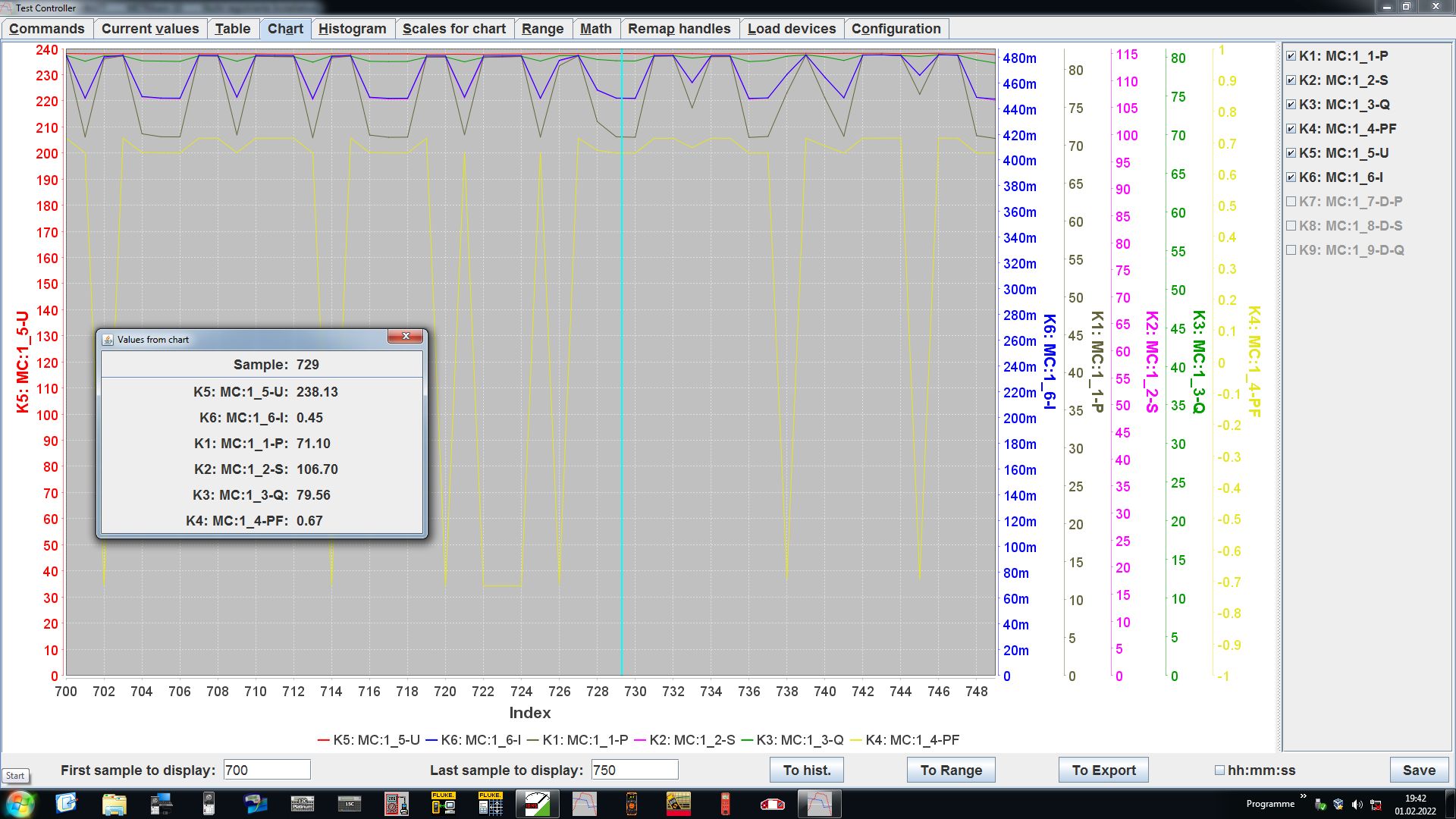This screenshot has height=819, width=1456.
Task: Click the First sample to display field
Action: 267,770
